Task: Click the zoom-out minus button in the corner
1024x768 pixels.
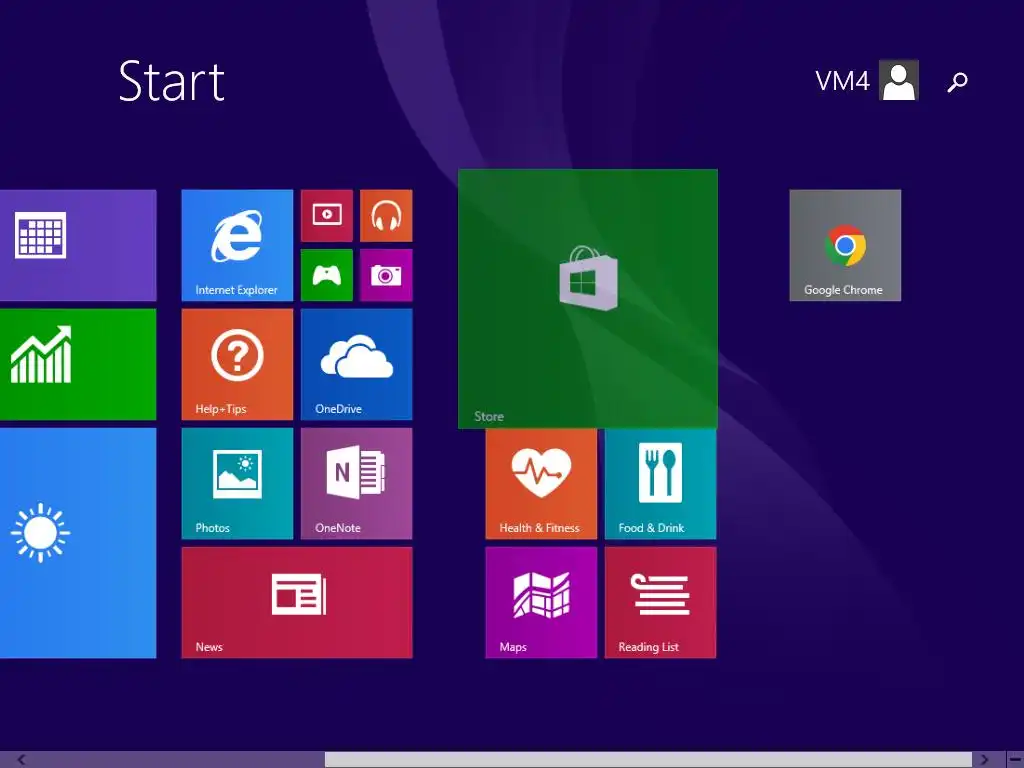Action: click(x=1015, y=759)
